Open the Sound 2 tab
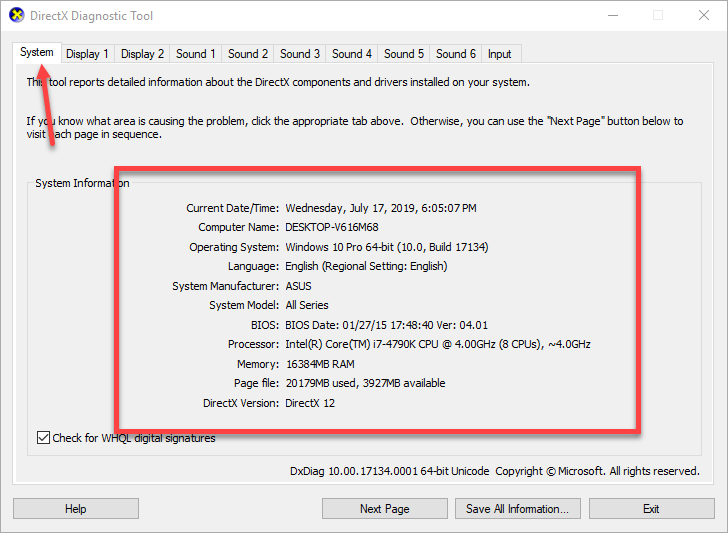The width and height of the screenshot is (728, 533). (247, 54)
